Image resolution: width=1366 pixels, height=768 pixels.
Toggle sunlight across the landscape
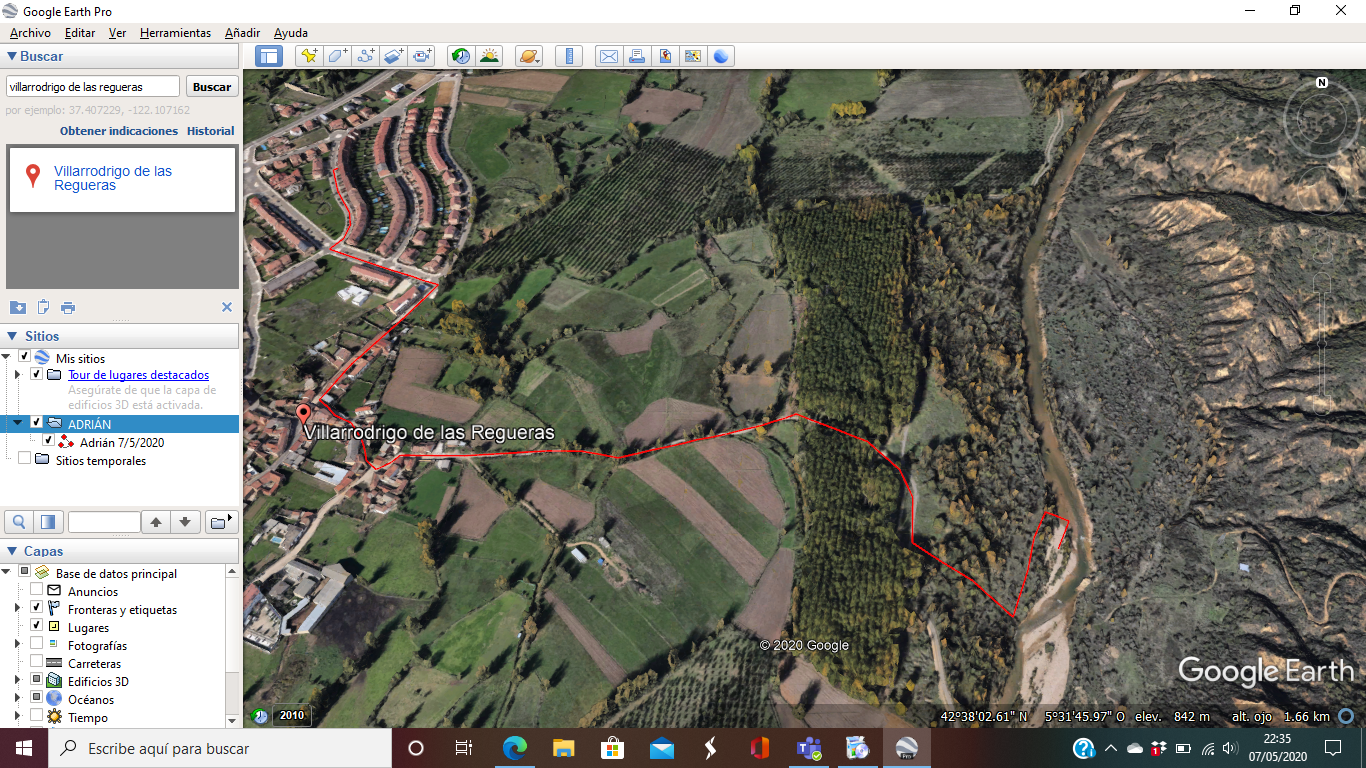(489, 56)
